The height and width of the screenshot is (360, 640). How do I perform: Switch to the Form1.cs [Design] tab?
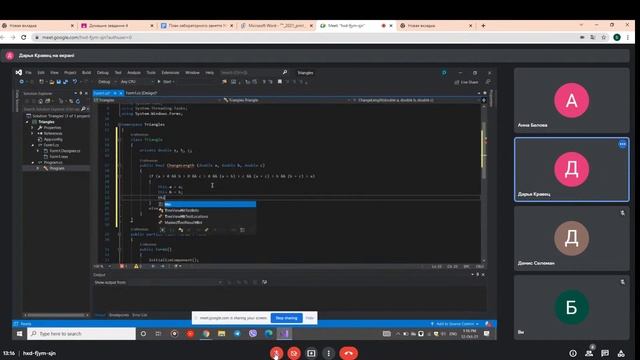coord(141,93)
